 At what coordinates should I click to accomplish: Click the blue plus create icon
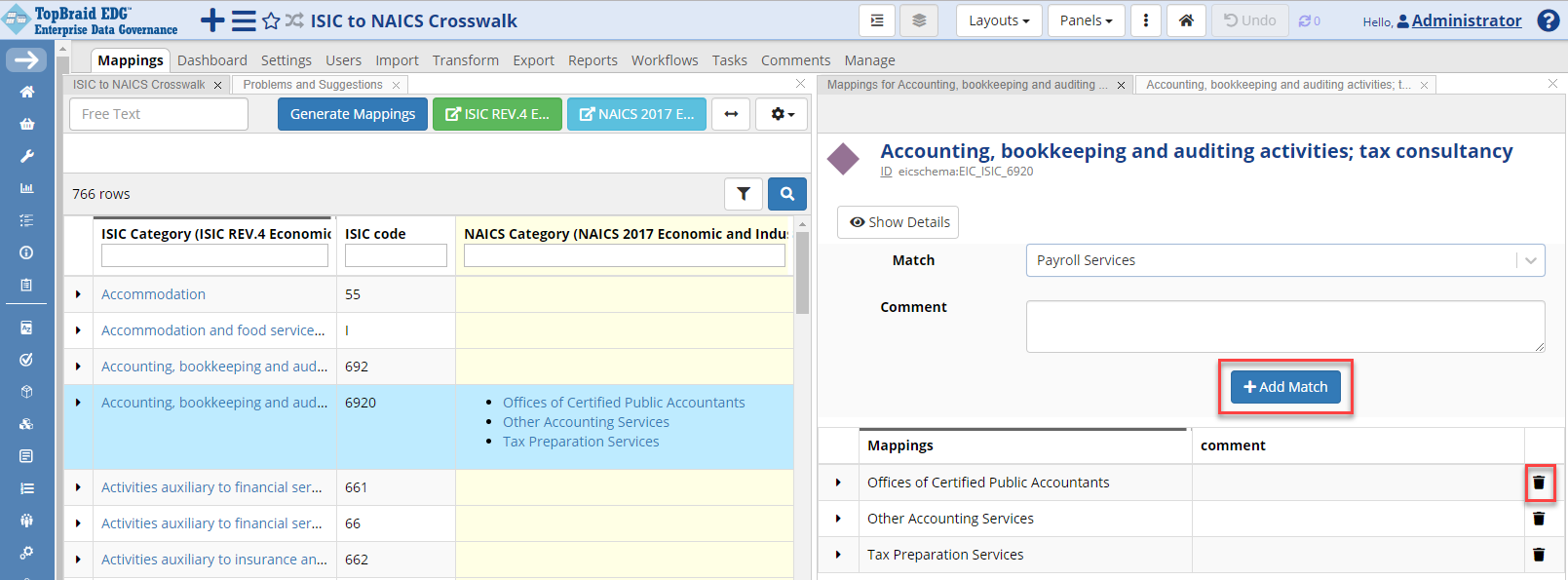pyautogui.click(x=212, y=20)
